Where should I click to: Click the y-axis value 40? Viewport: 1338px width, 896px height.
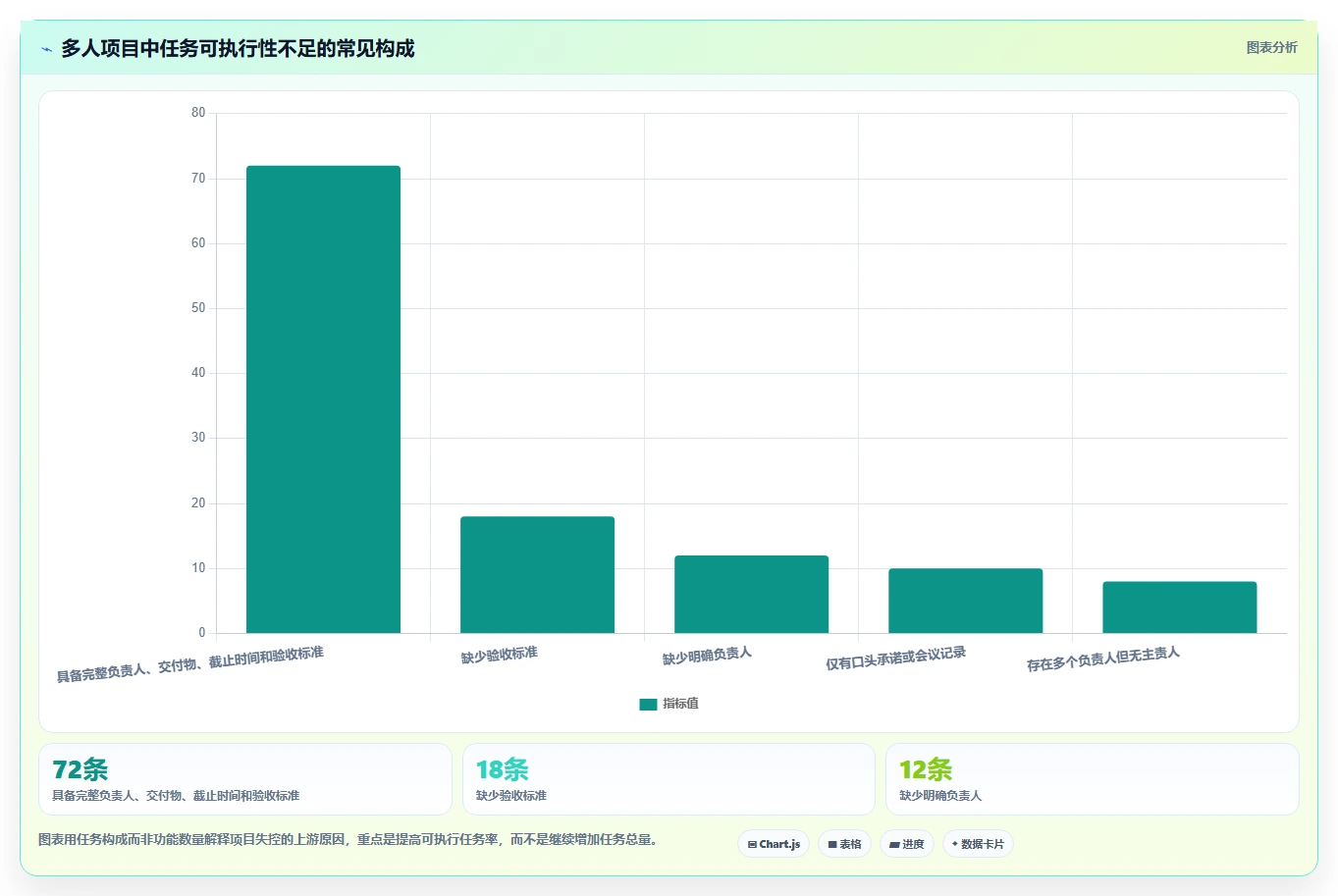pyautogui.click(x=198, y=373)
